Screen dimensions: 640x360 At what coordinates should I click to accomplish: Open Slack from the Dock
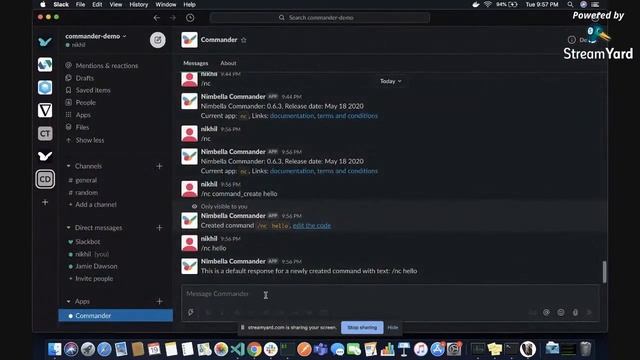coord(271,349)
